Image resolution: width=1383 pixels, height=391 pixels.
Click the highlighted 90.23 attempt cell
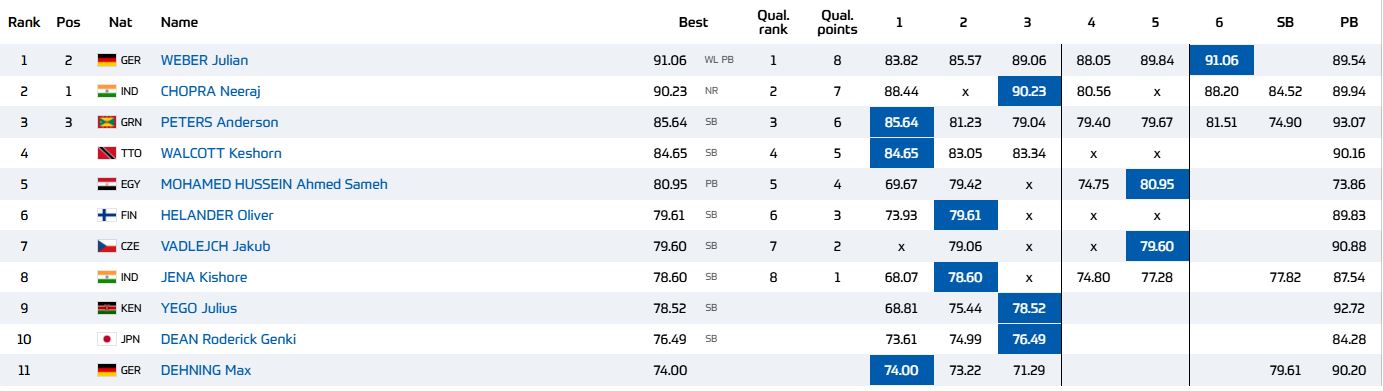1029,91
